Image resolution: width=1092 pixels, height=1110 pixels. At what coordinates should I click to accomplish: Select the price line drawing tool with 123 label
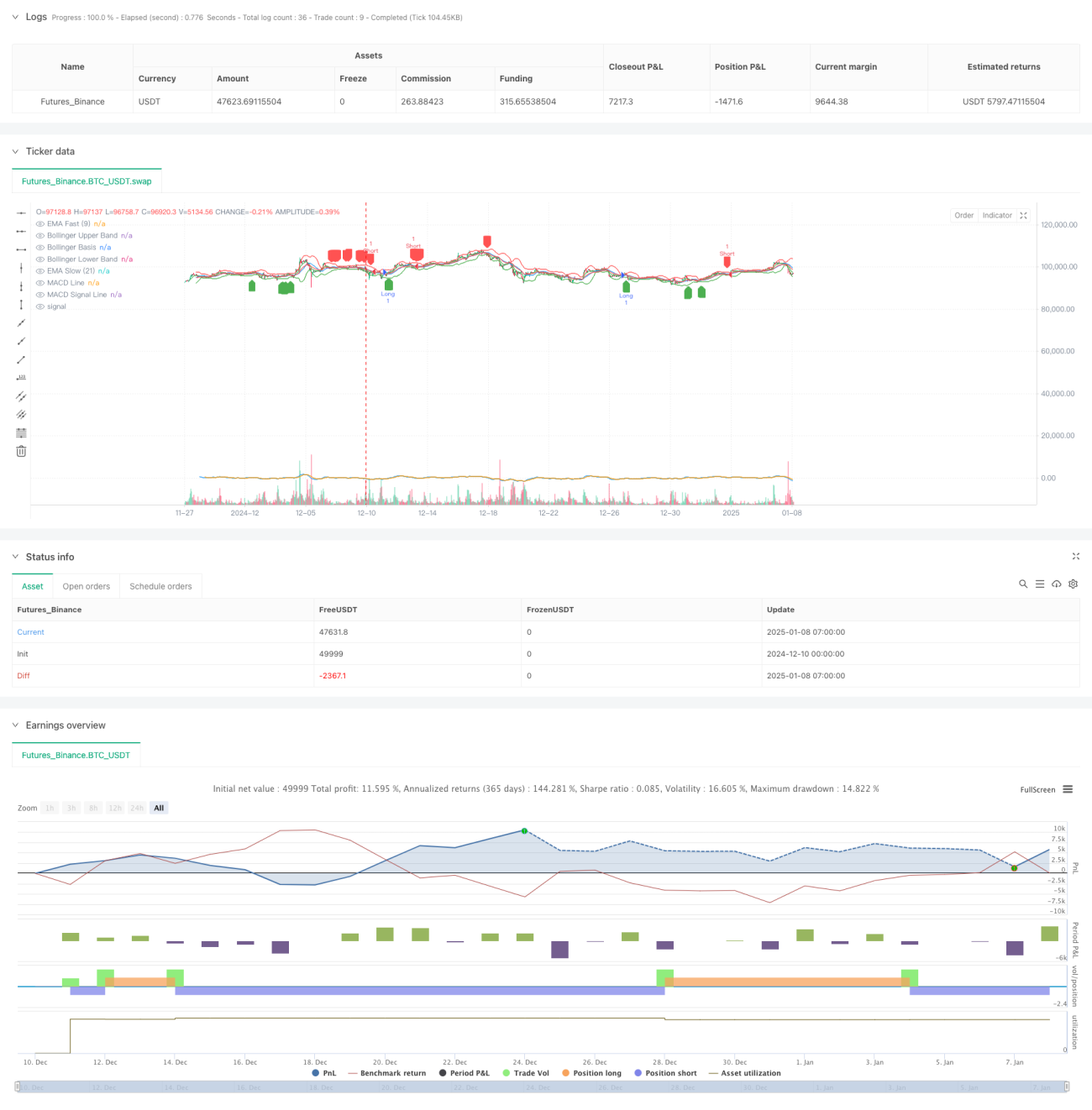click(21, 377)
